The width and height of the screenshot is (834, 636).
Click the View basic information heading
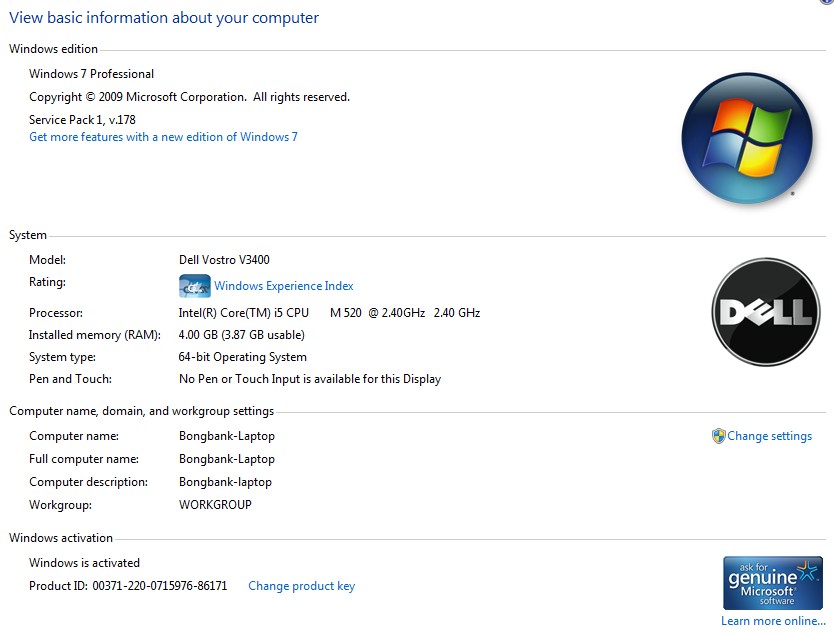coord(164,18)
